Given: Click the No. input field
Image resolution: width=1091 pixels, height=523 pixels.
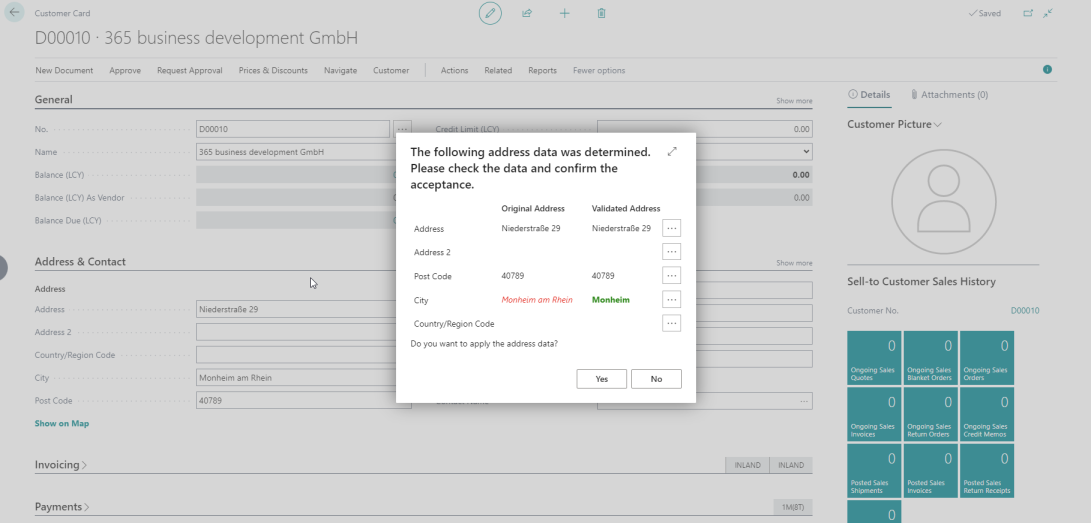Looking at the screenshot, I should 293,129.
